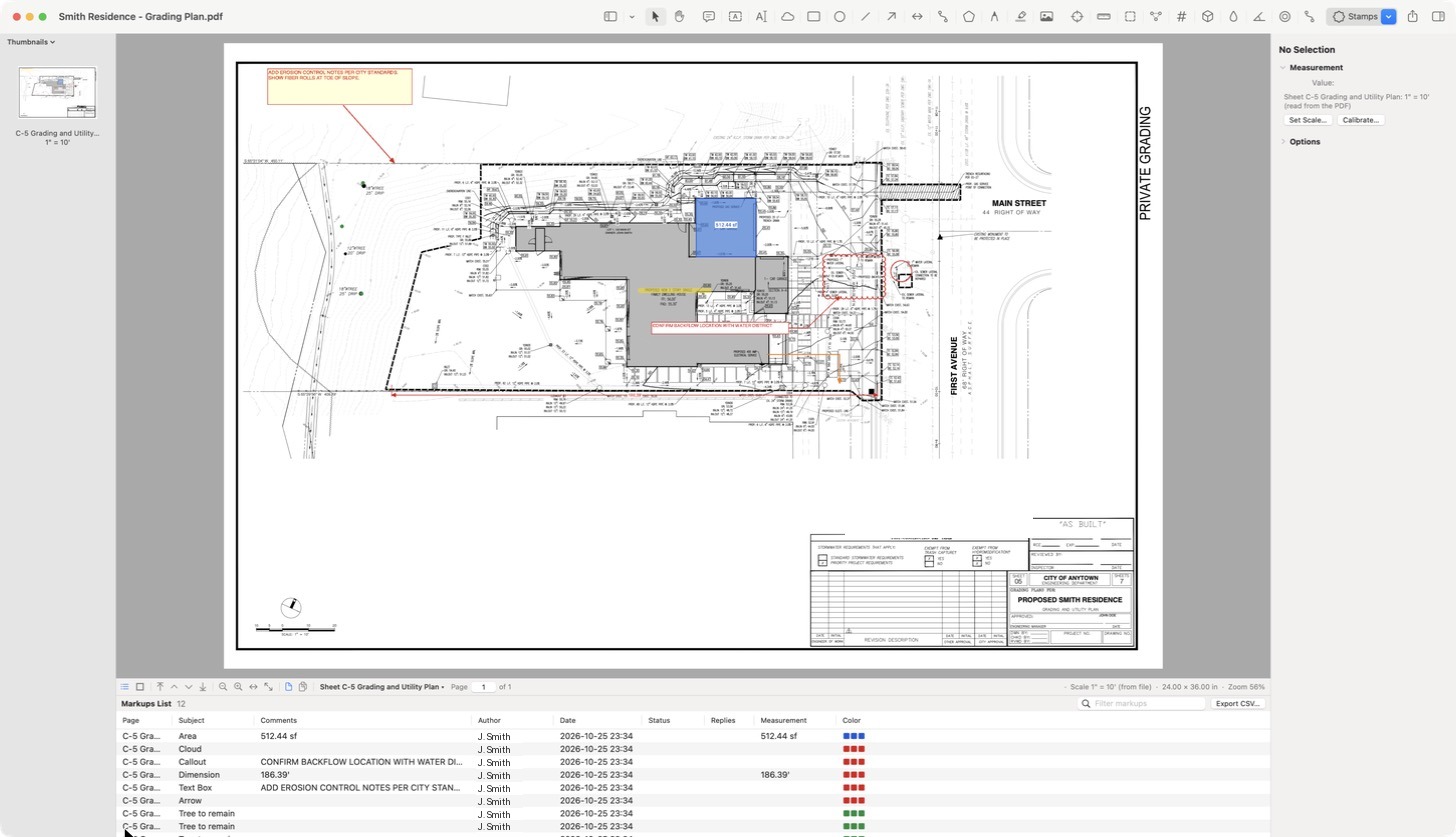
Task: Open the Thumbnails dropdown
Action: coord(31,42)
